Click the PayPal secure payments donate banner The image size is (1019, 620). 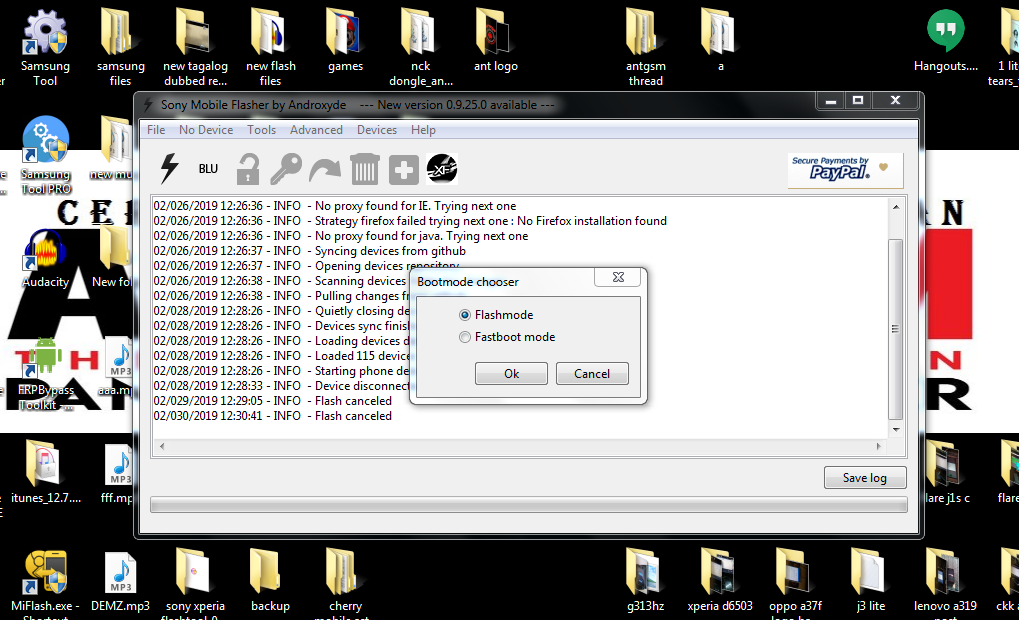click(x=845, y=170)
